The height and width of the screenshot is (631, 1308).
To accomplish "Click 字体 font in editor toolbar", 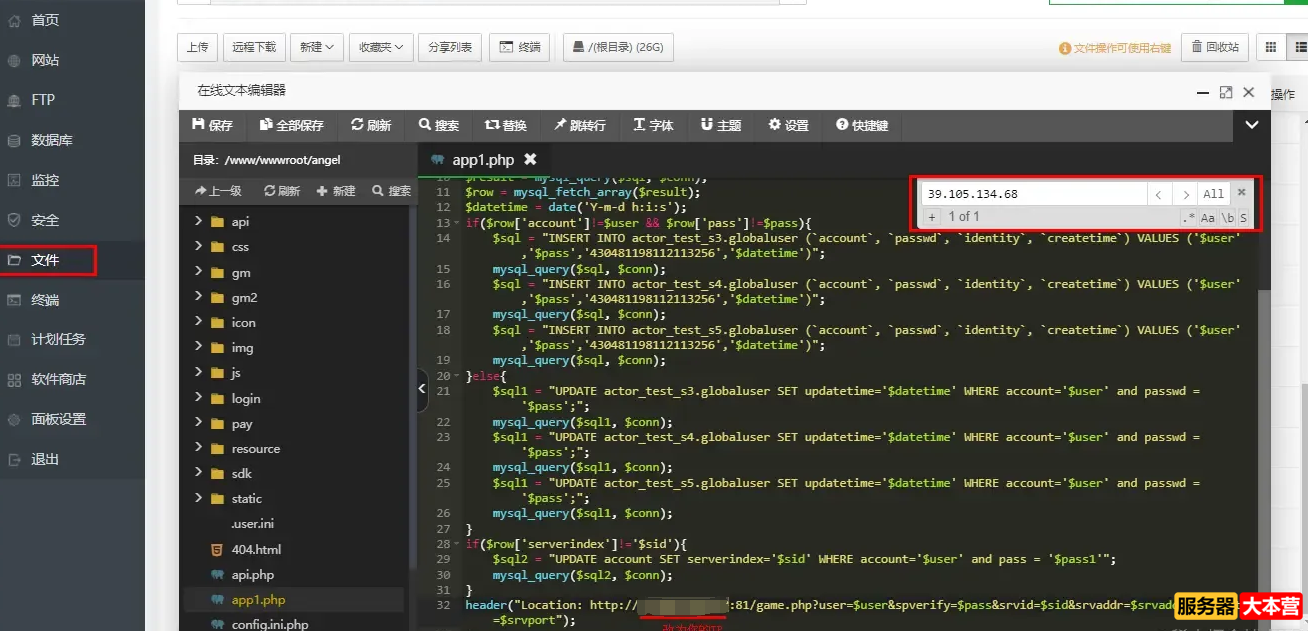I will pyautogui.click(x=654, y=125).
